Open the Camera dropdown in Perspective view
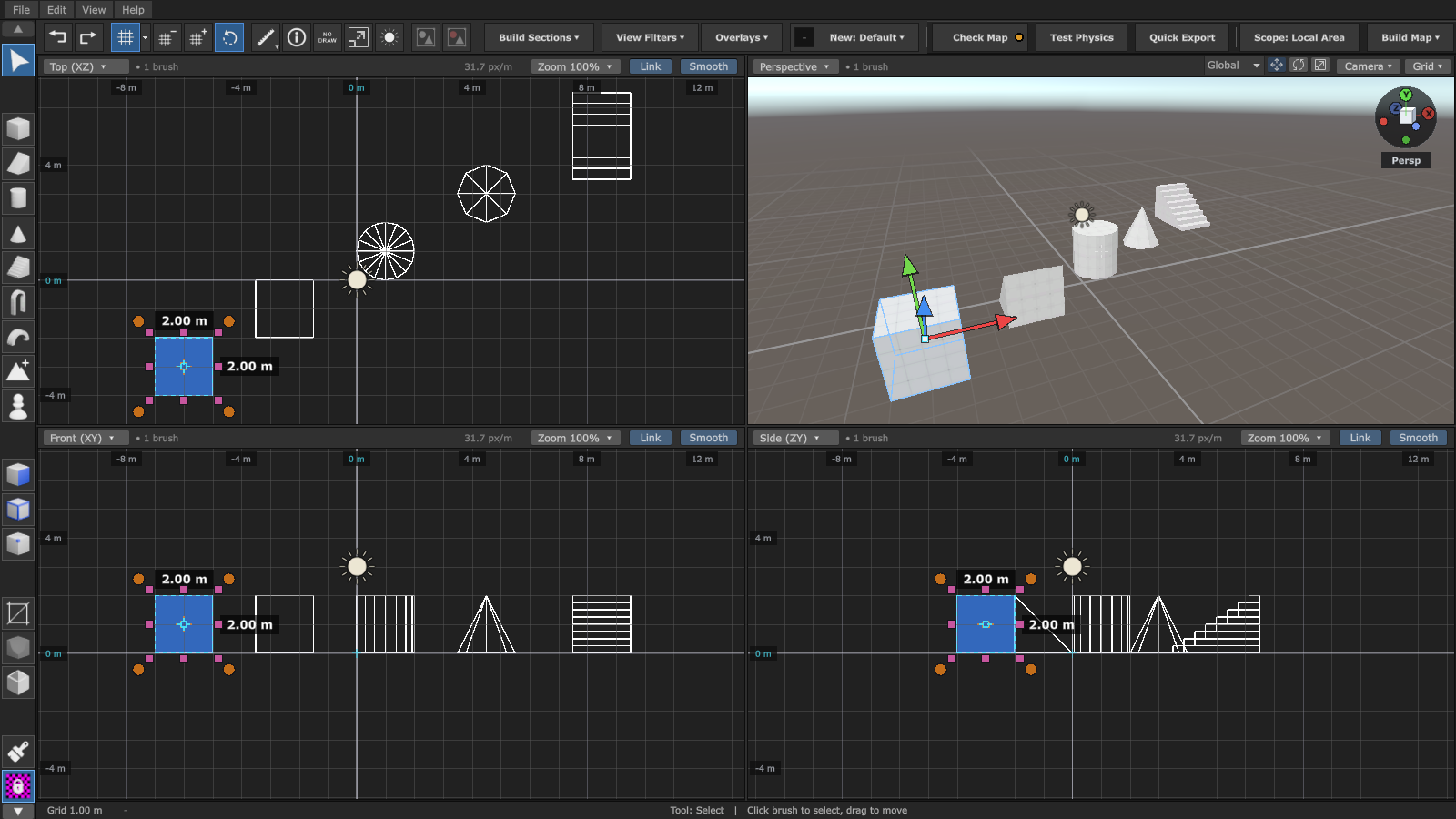This screenshot has height=819, width=1456. 1368,66
